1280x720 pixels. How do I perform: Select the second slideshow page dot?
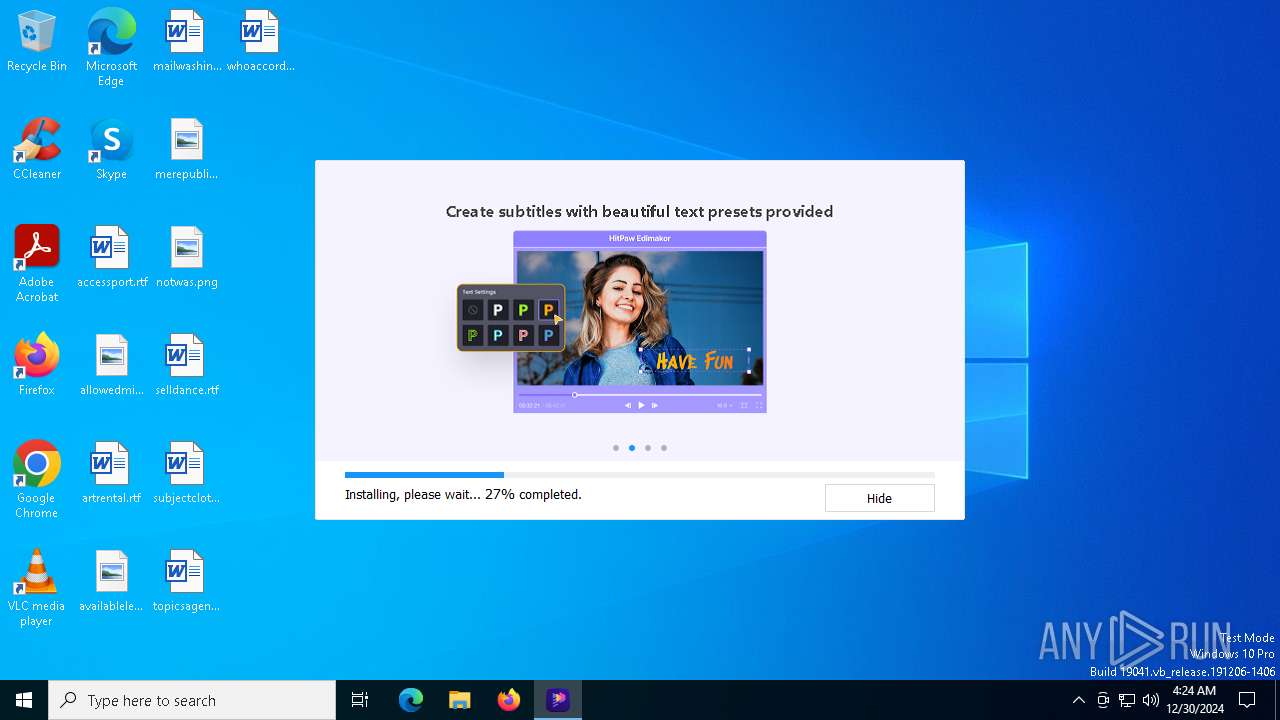(x=632, y=448)
